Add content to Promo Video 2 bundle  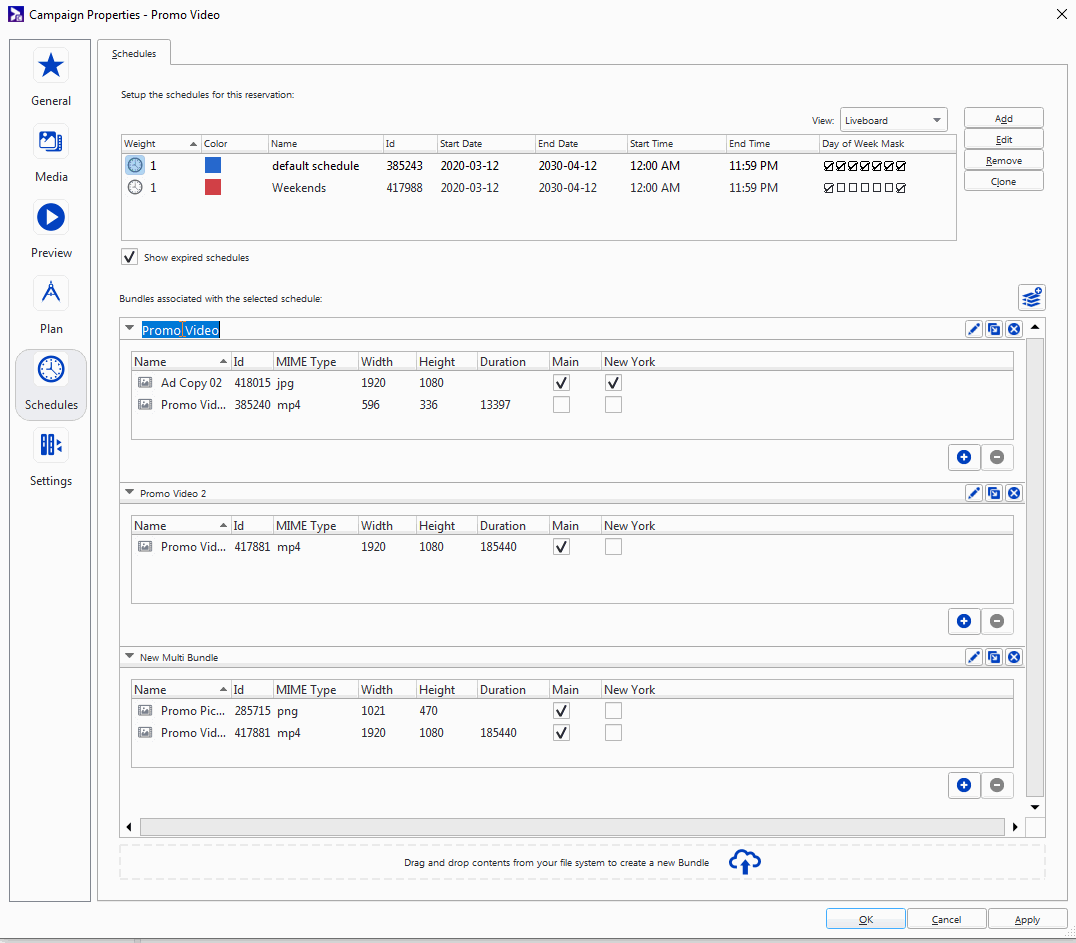click(x=964, y=621)
